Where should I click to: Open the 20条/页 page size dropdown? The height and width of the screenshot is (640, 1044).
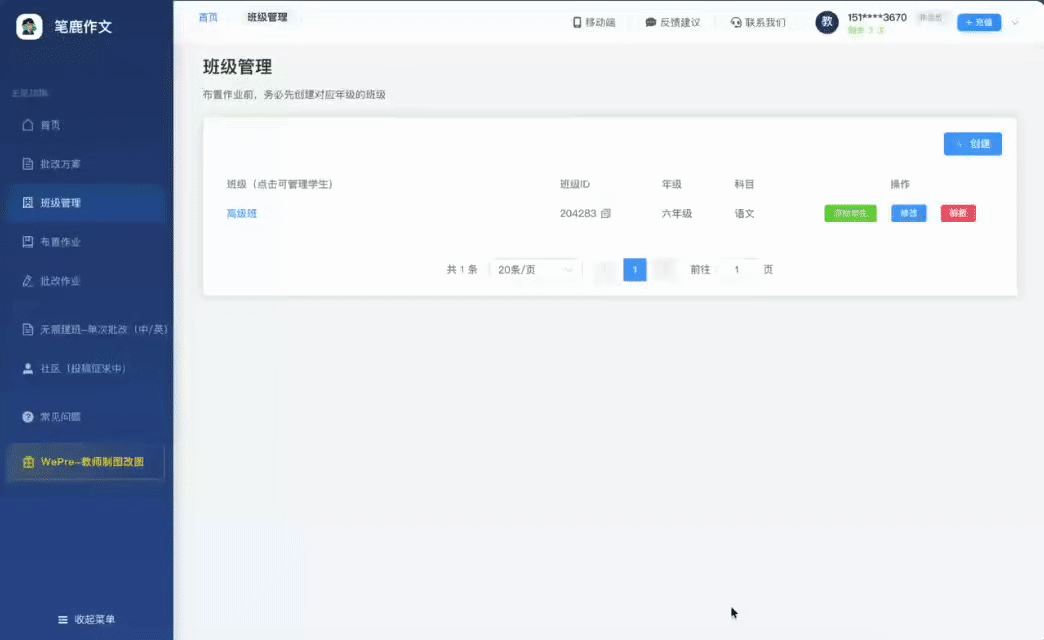(x=536, y=270)
